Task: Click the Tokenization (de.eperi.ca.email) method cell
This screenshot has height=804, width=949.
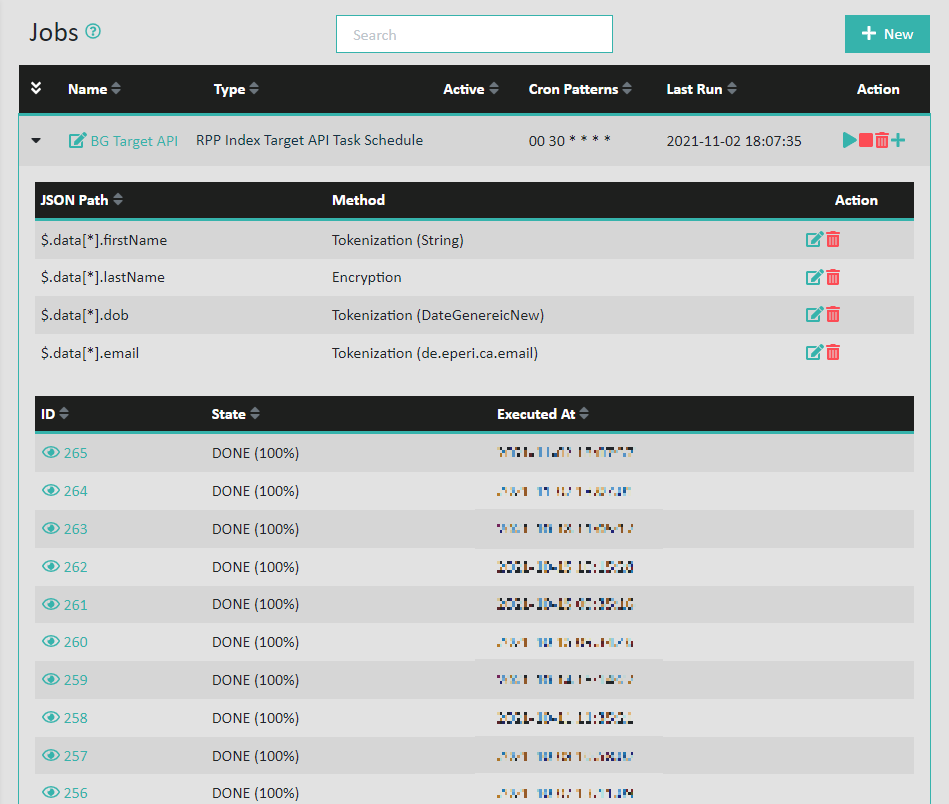Action: tap(435, 353)
